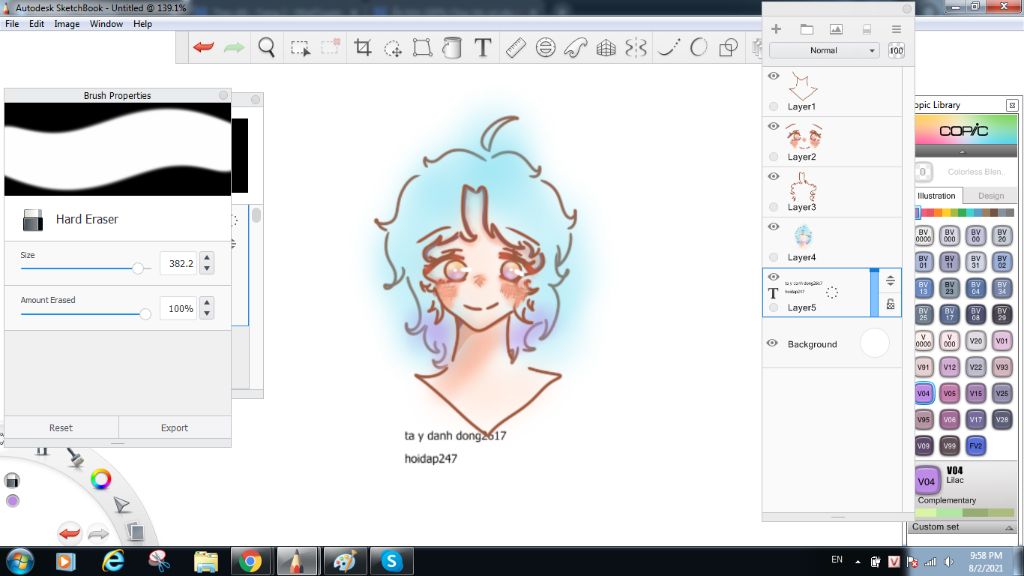Switch to the Design tab
This screenshot has height=576, width=1024.
(991, 195)
